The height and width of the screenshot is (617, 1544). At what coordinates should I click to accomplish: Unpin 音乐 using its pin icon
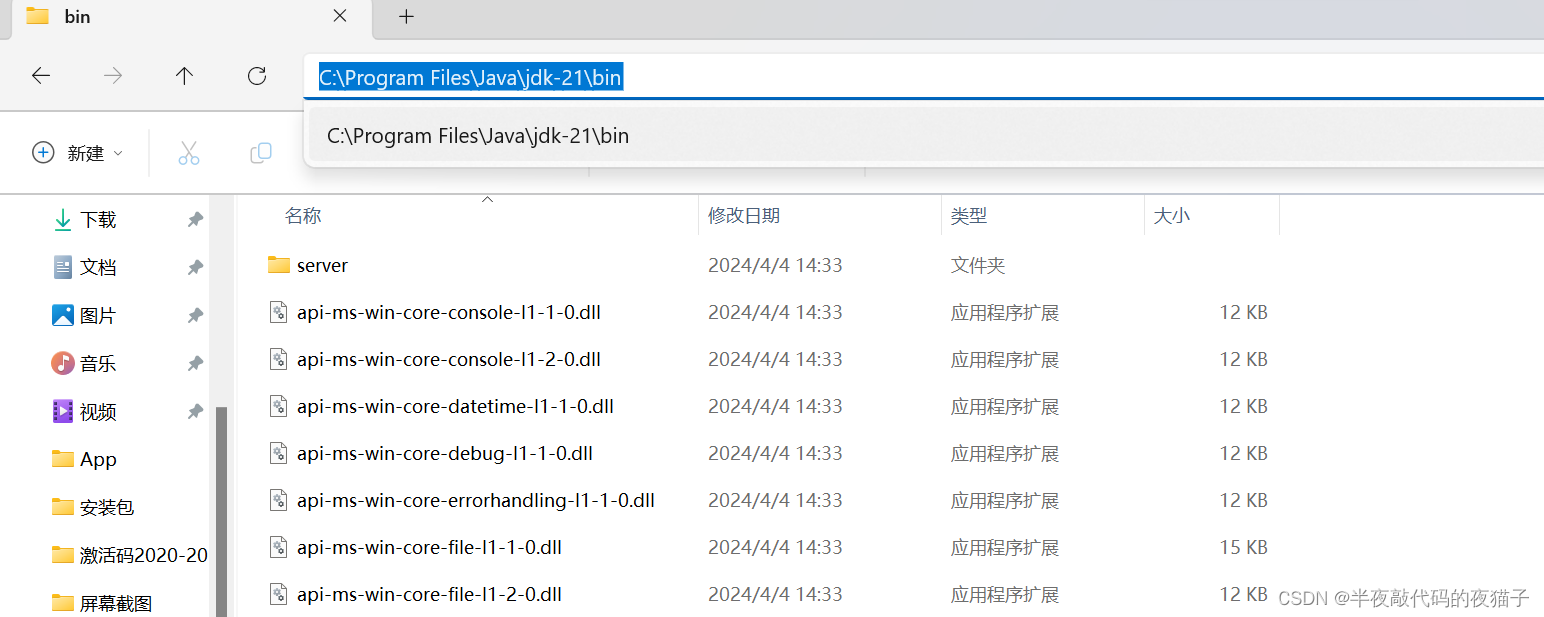(x=195, y=363)
